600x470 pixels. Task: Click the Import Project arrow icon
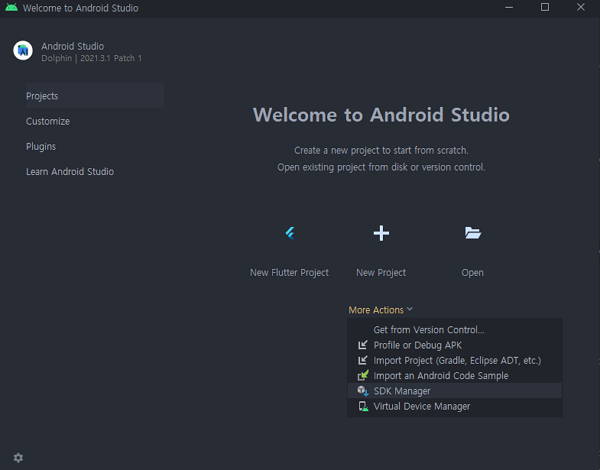(362, 360)
